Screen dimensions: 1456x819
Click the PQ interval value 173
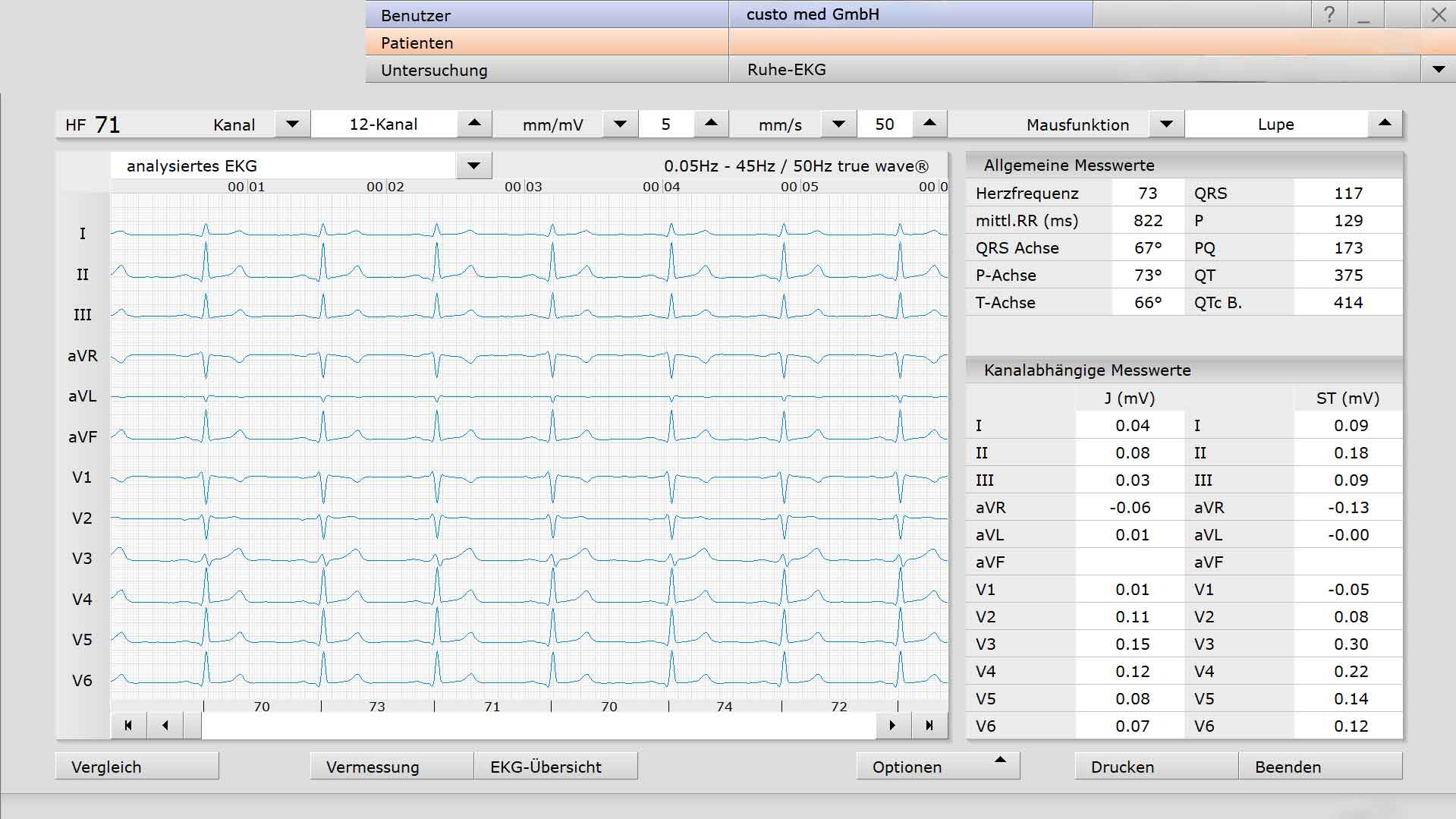pos(1348,247)
